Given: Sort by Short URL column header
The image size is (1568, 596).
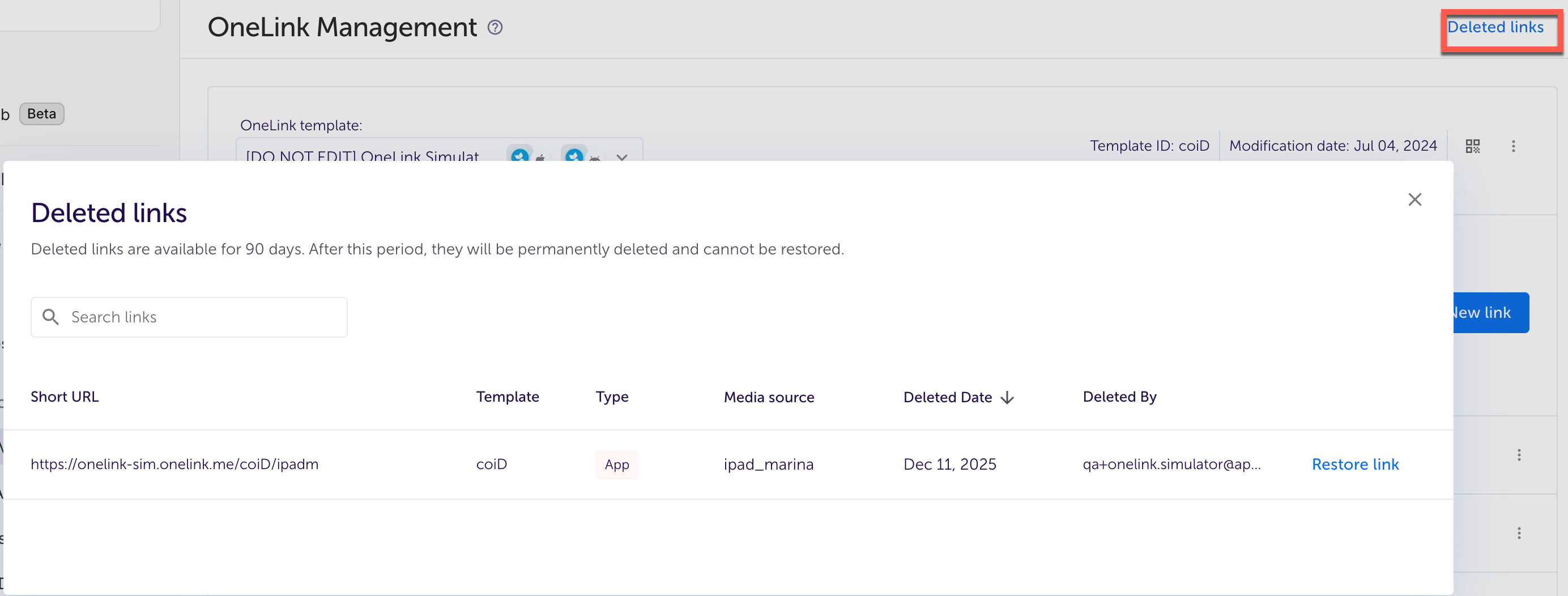Looking at the screenshot, I should tap(65, 397).
